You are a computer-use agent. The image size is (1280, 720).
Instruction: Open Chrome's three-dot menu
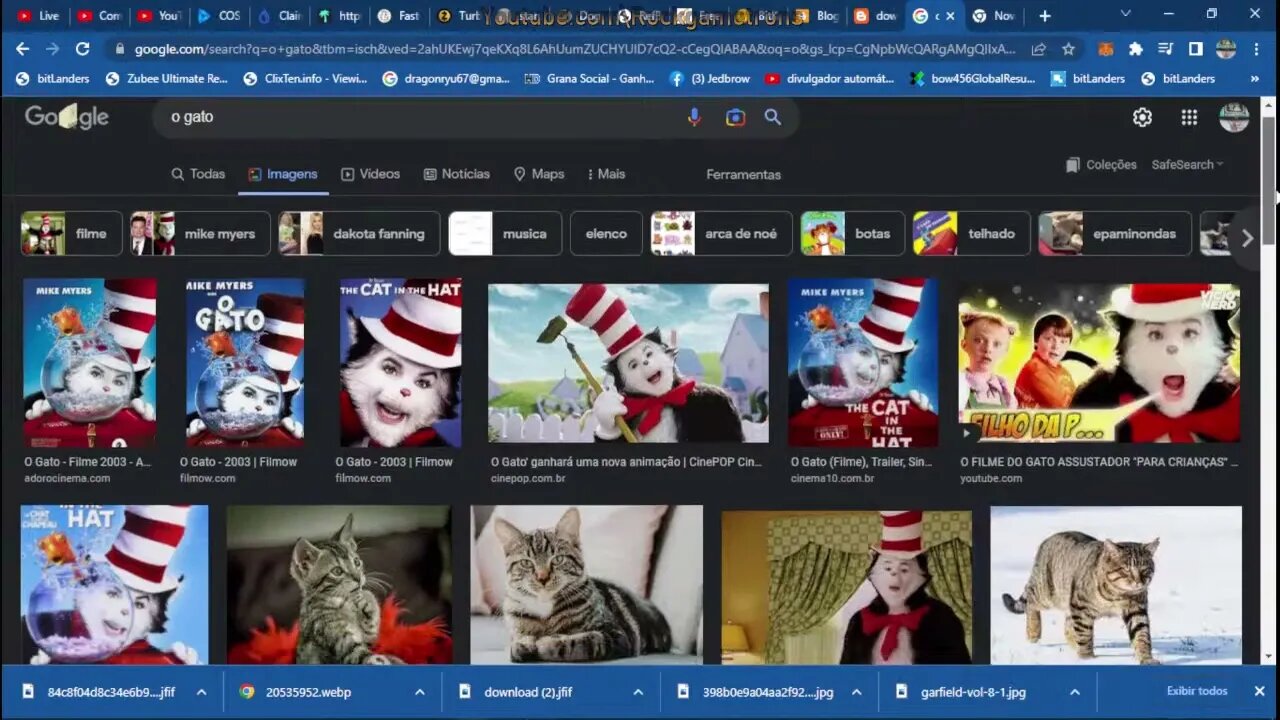pyautogui.click(x=1256, y=49)
